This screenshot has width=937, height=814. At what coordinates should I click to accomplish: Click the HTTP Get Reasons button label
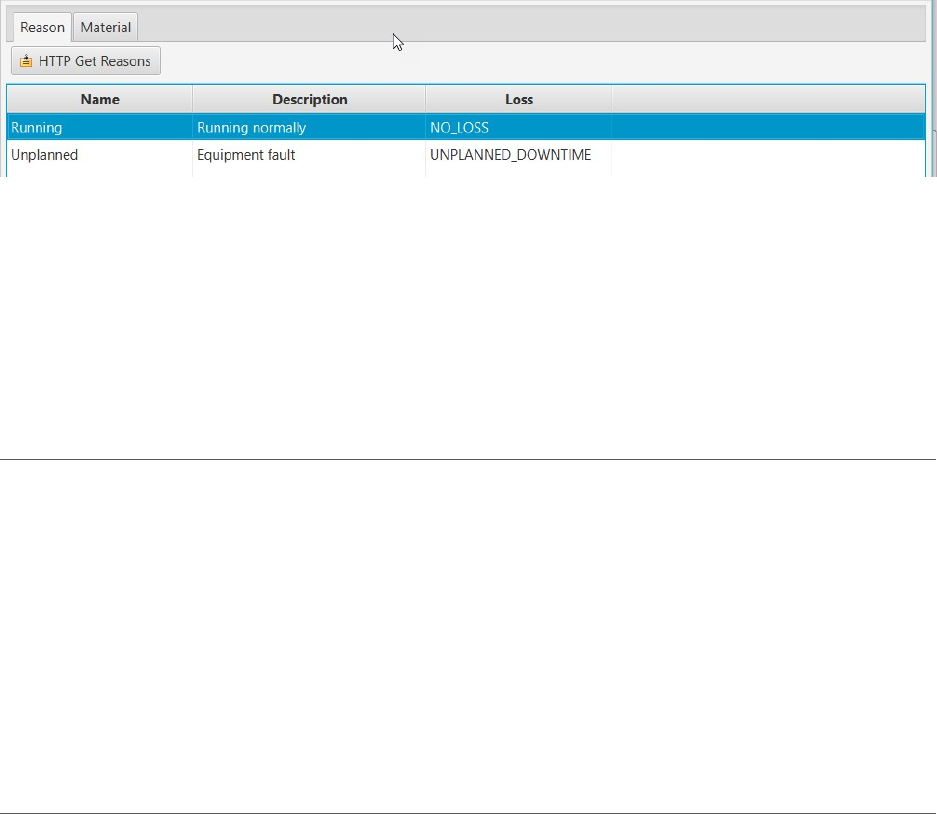94,61
